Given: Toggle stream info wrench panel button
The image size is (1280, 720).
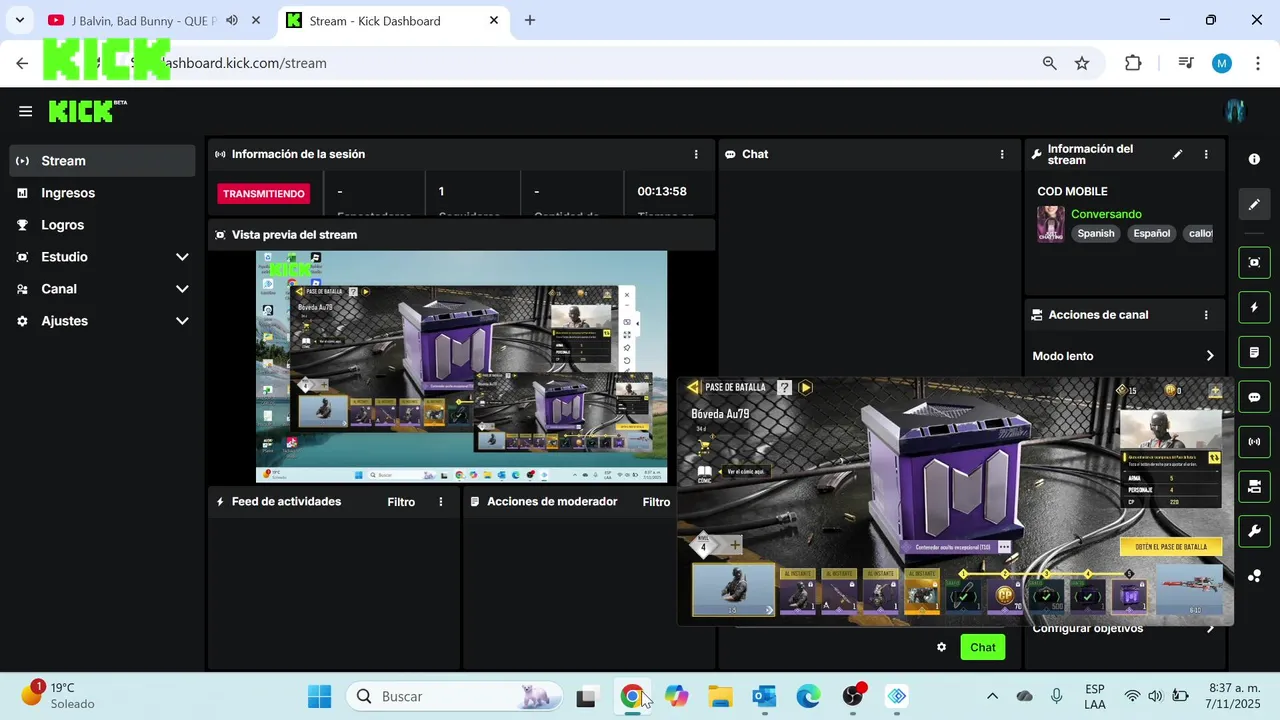Looking at the screenshot, I should point(1254,531).
